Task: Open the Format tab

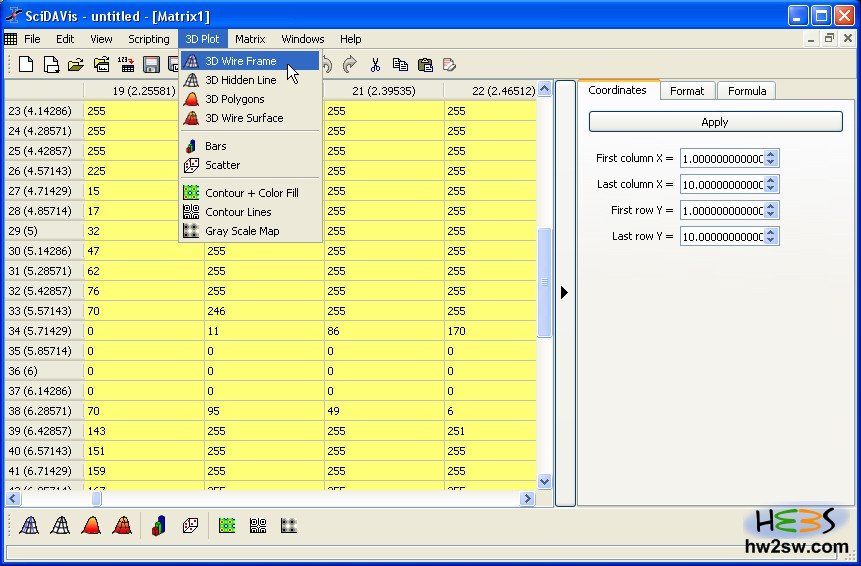Action: [x=687, y=91]
